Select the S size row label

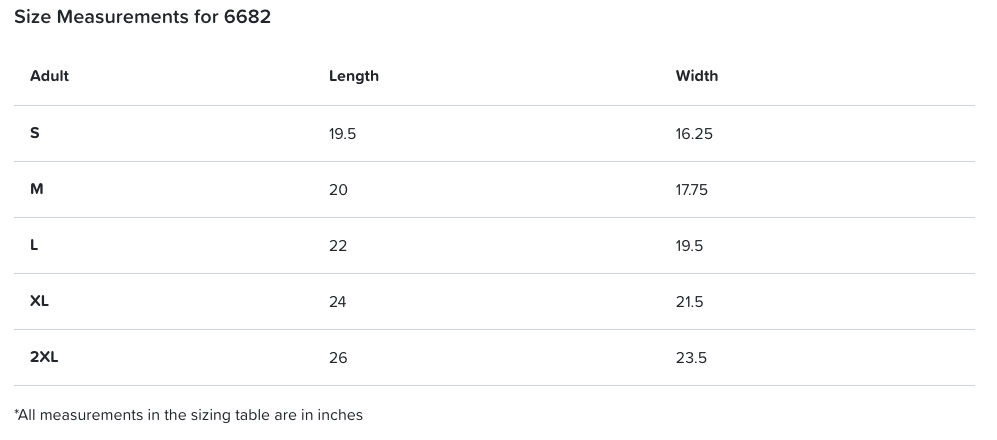click(x=35, y=133)
